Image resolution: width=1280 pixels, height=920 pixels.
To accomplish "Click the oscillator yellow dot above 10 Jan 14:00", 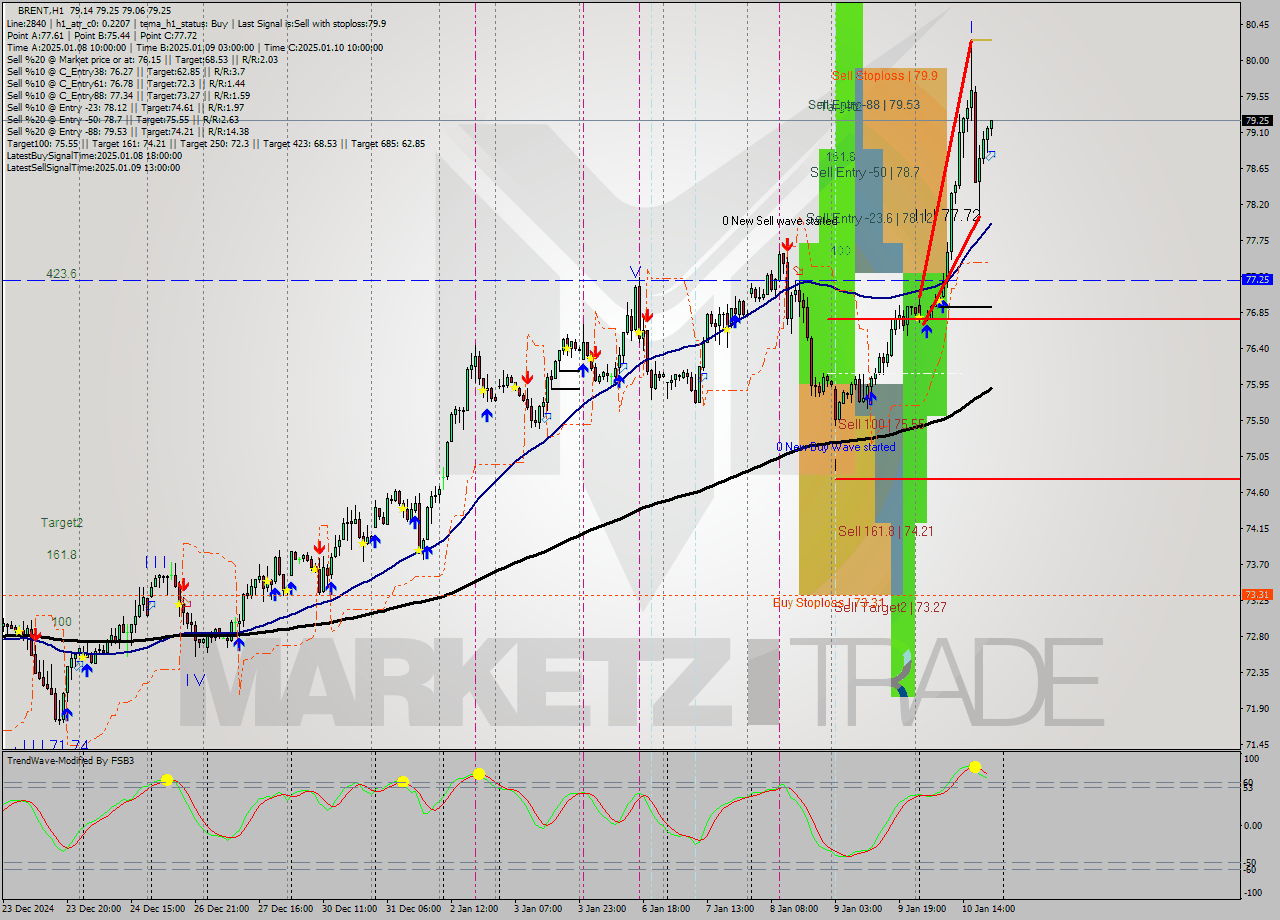I will click(975, 768).
